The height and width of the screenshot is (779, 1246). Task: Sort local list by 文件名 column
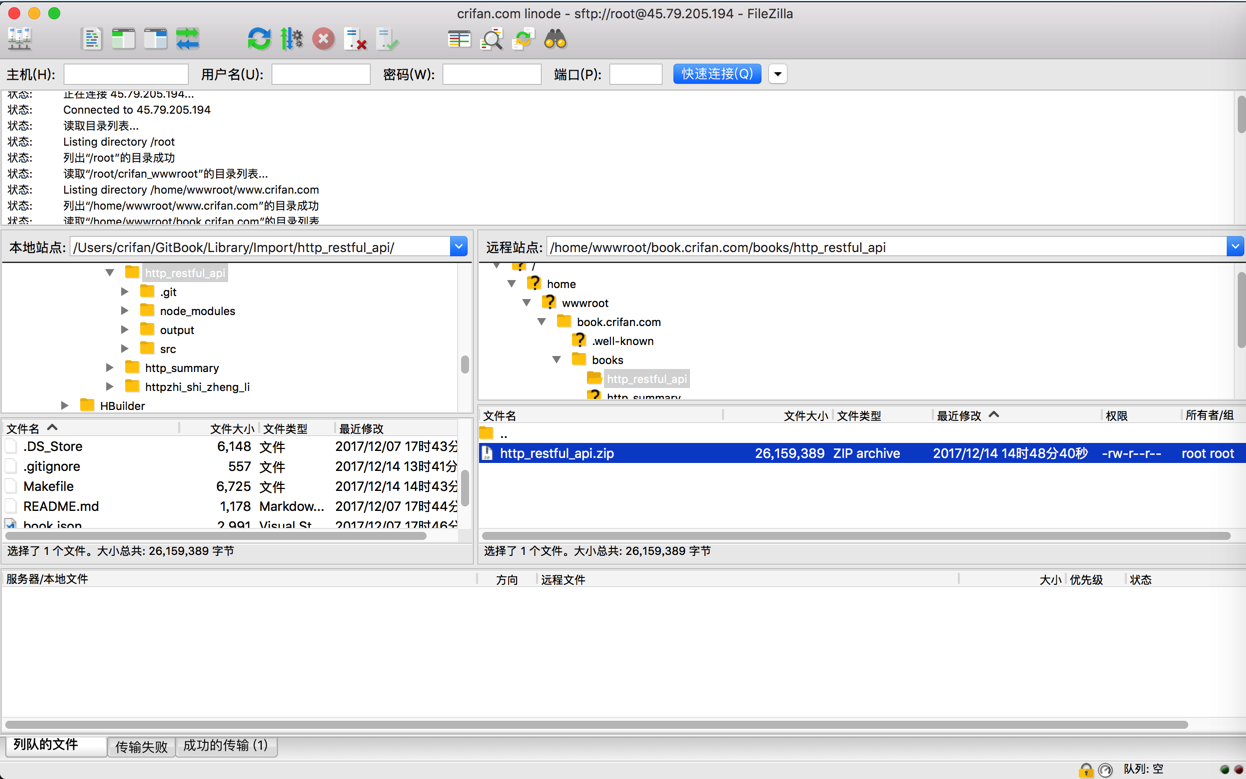pyautogui.click(x=91, y=428)
